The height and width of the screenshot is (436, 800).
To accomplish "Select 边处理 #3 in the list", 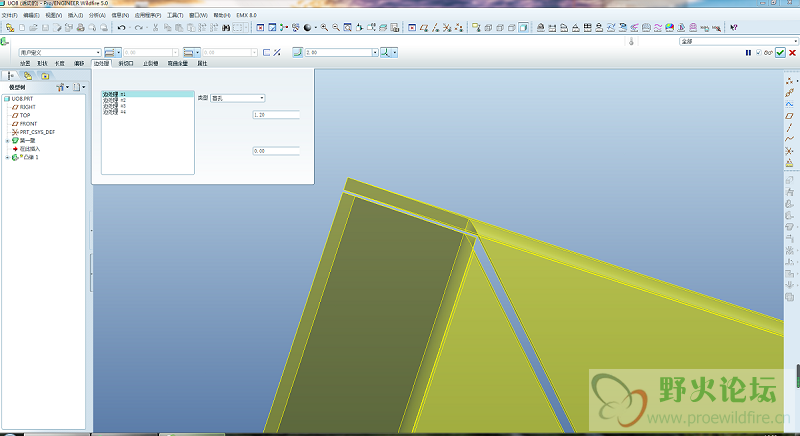I will pyautogui.click(x=114, y=105).
